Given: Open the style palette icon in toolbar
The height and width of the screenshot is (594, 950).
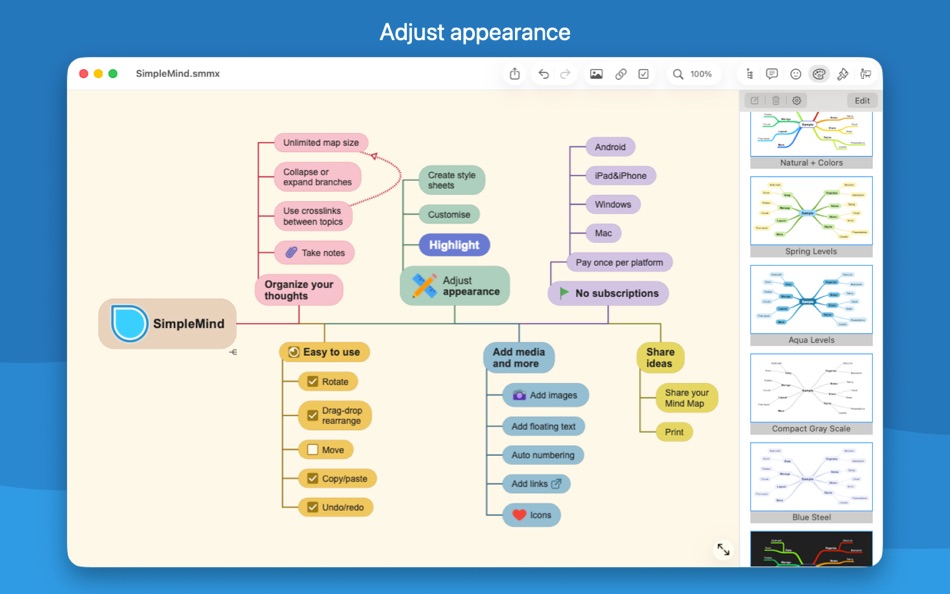Looking at the screenshot, I should click(818, 73).
